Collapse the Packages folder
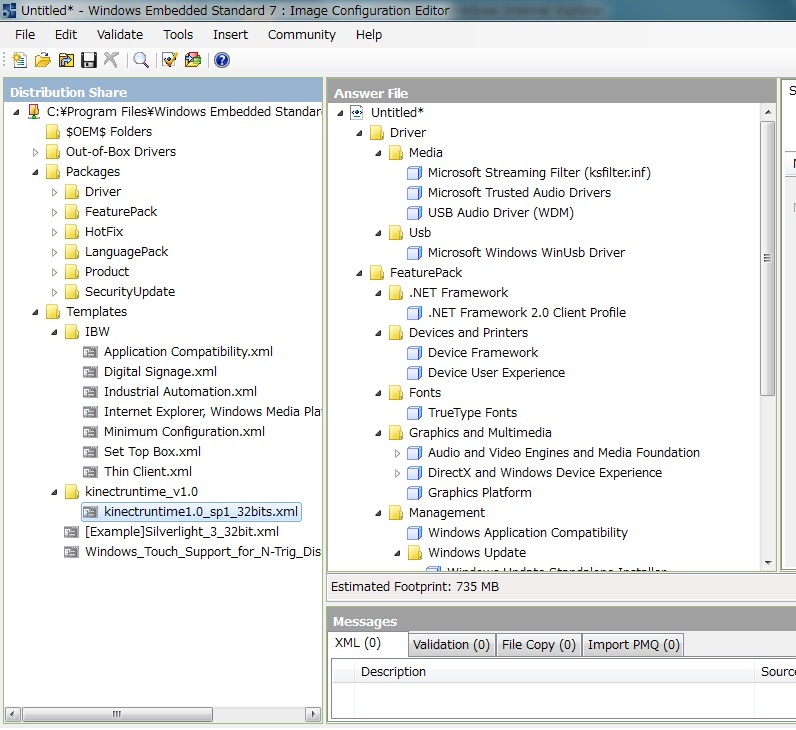This screenshot has height=730, width=796. tap(35, 173)
